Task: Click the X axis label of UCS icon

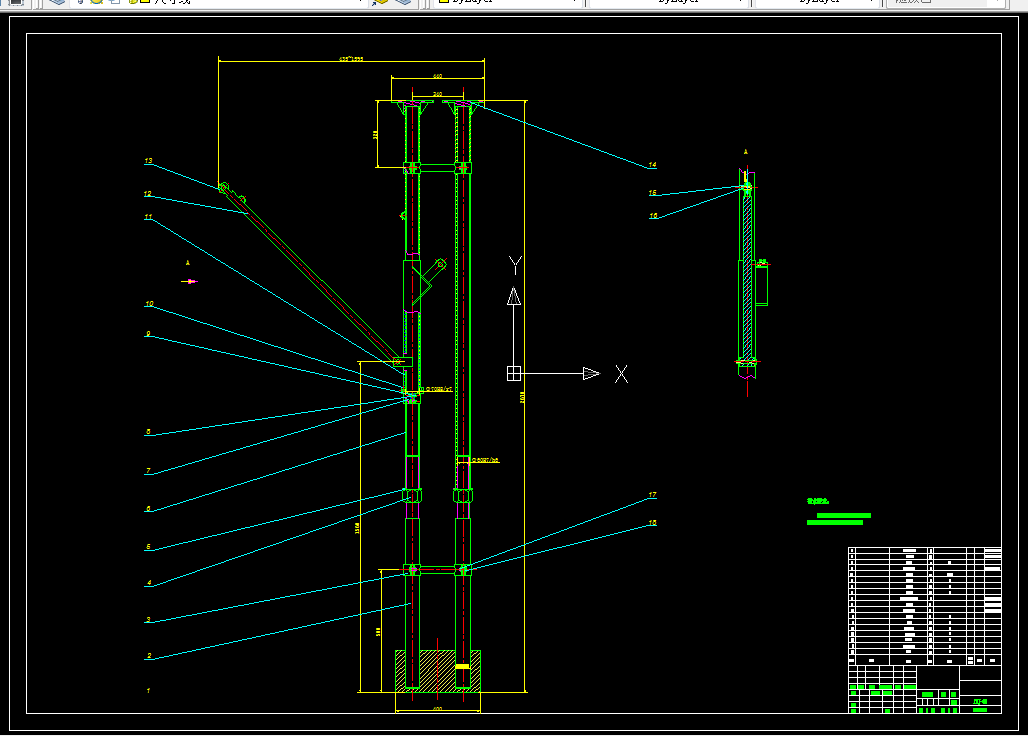Action: pos(622,374)
